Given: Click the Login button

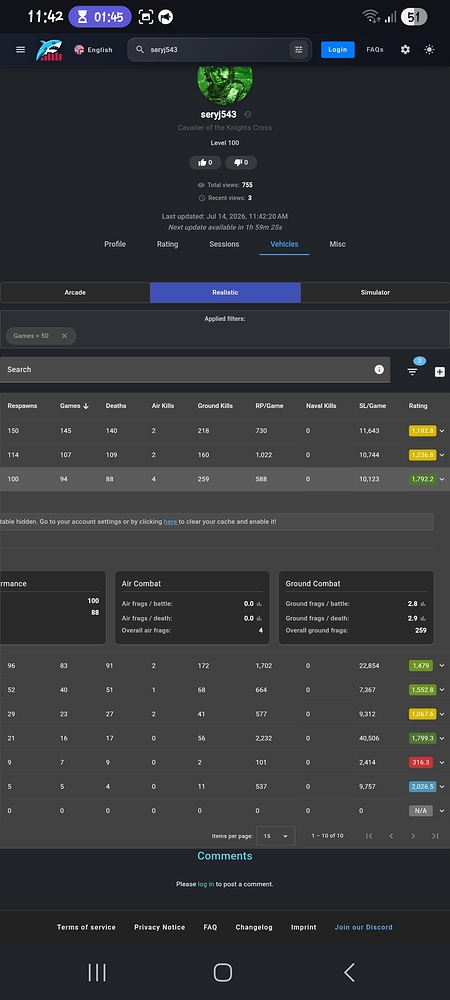Looking at the screenshot, I should point(338,50).
